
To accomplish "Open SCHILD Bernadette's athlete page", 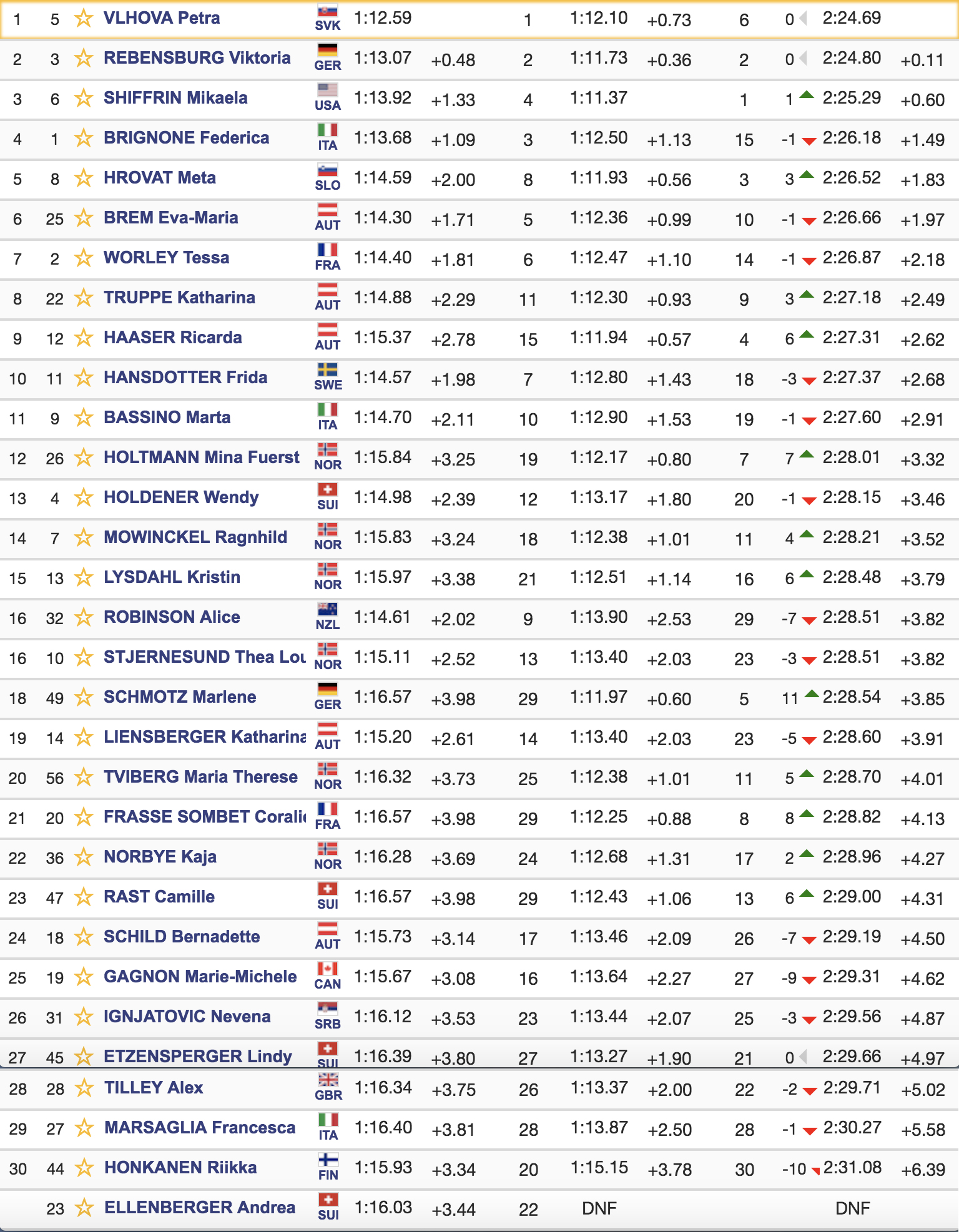I will click(182, 936).
